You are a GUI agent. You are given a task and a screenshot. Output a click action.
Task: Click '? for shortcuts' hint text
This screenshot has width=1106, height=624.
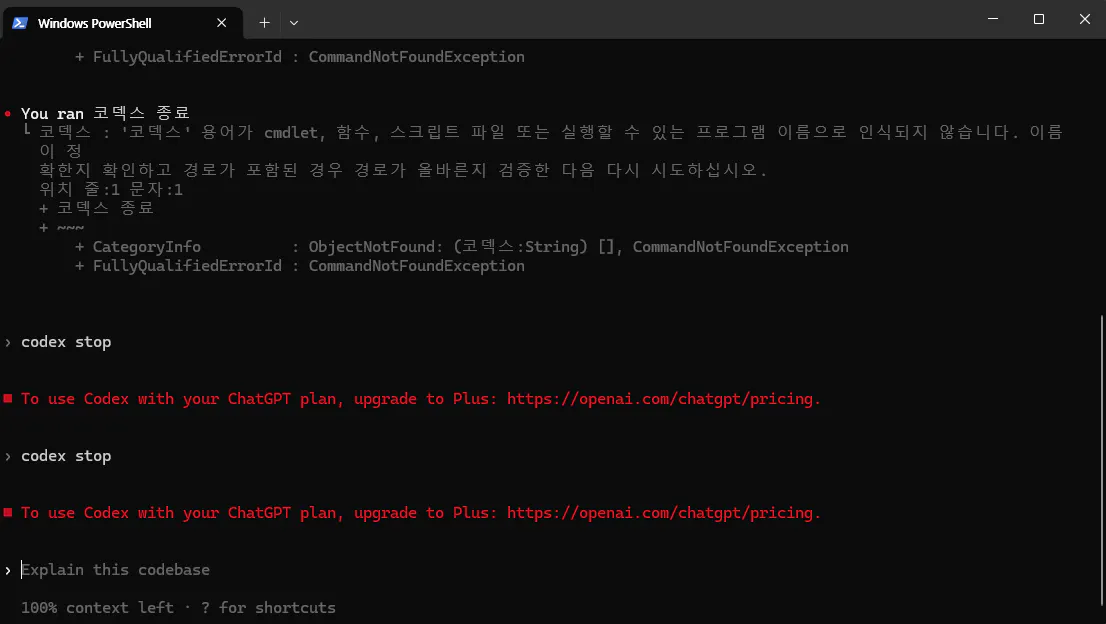coord(268,608)
